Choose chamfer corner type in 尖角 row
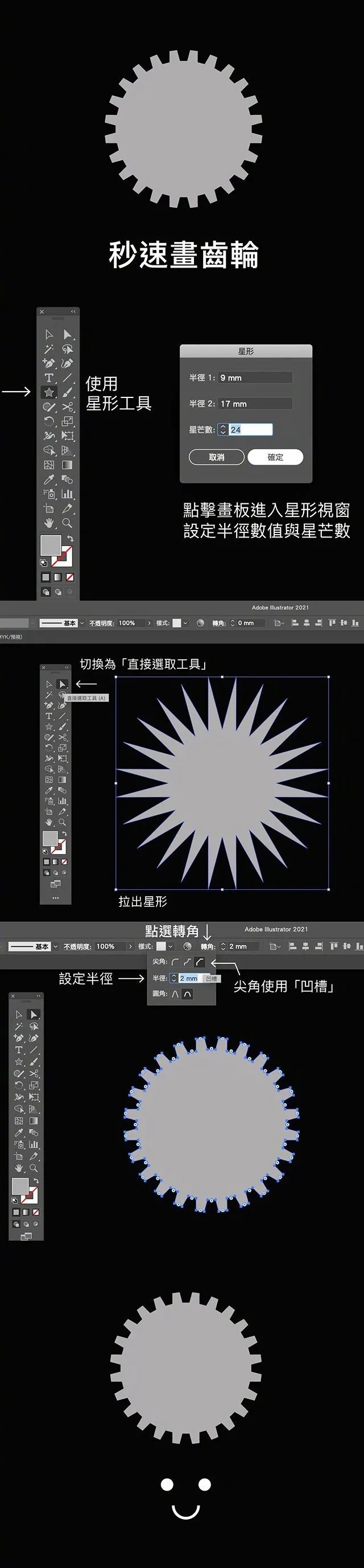 [199, 962]
